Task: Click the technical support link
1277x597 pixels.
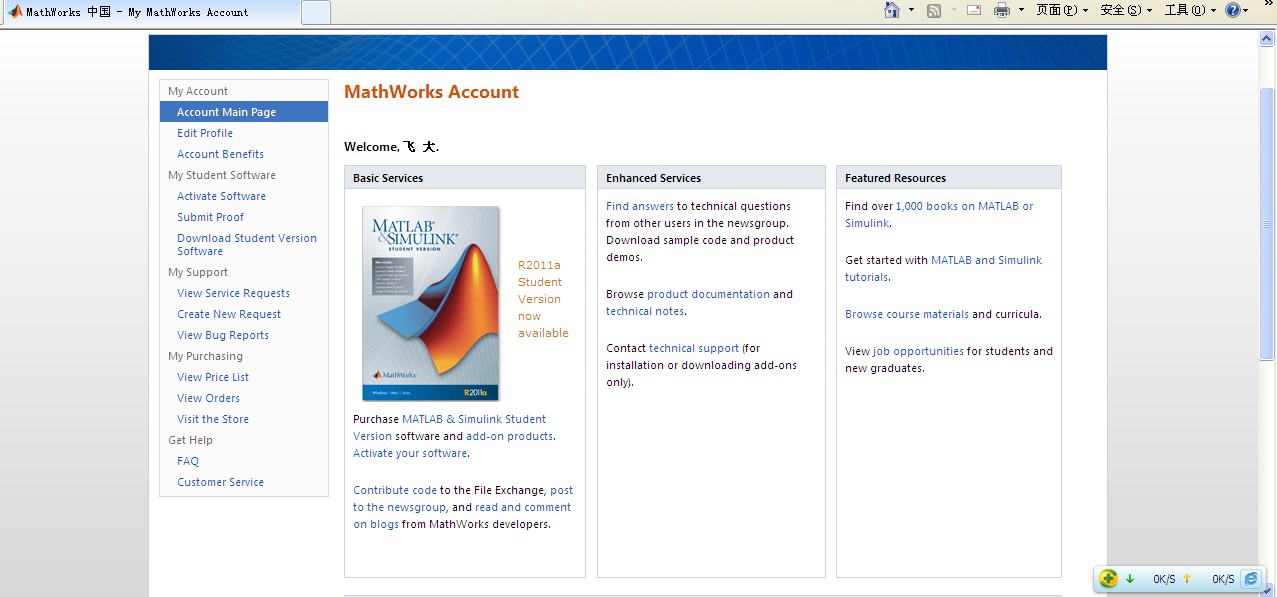Action: 694,348
